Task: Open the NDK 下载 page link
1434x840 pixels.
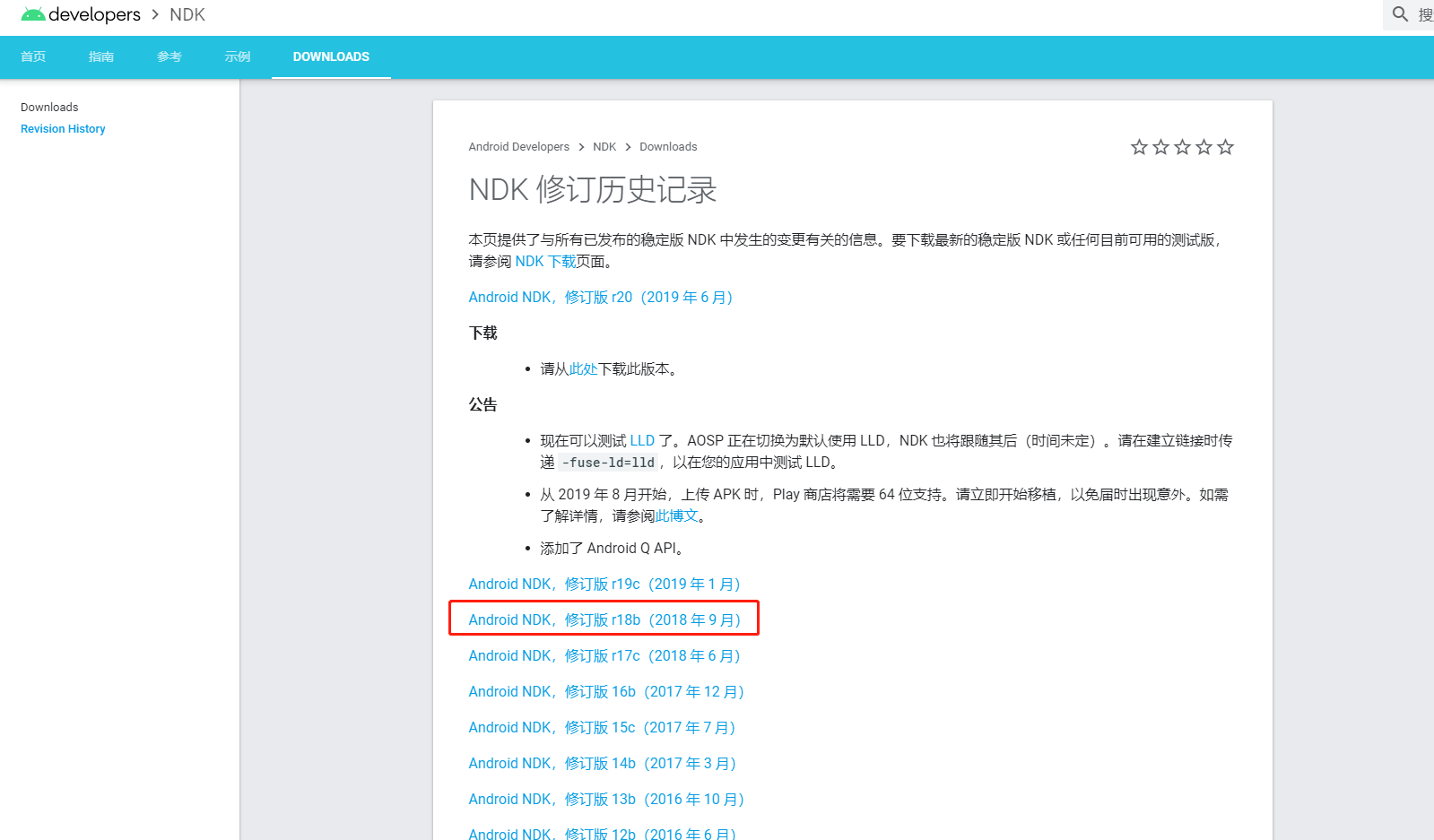Action: pos(545,262)
